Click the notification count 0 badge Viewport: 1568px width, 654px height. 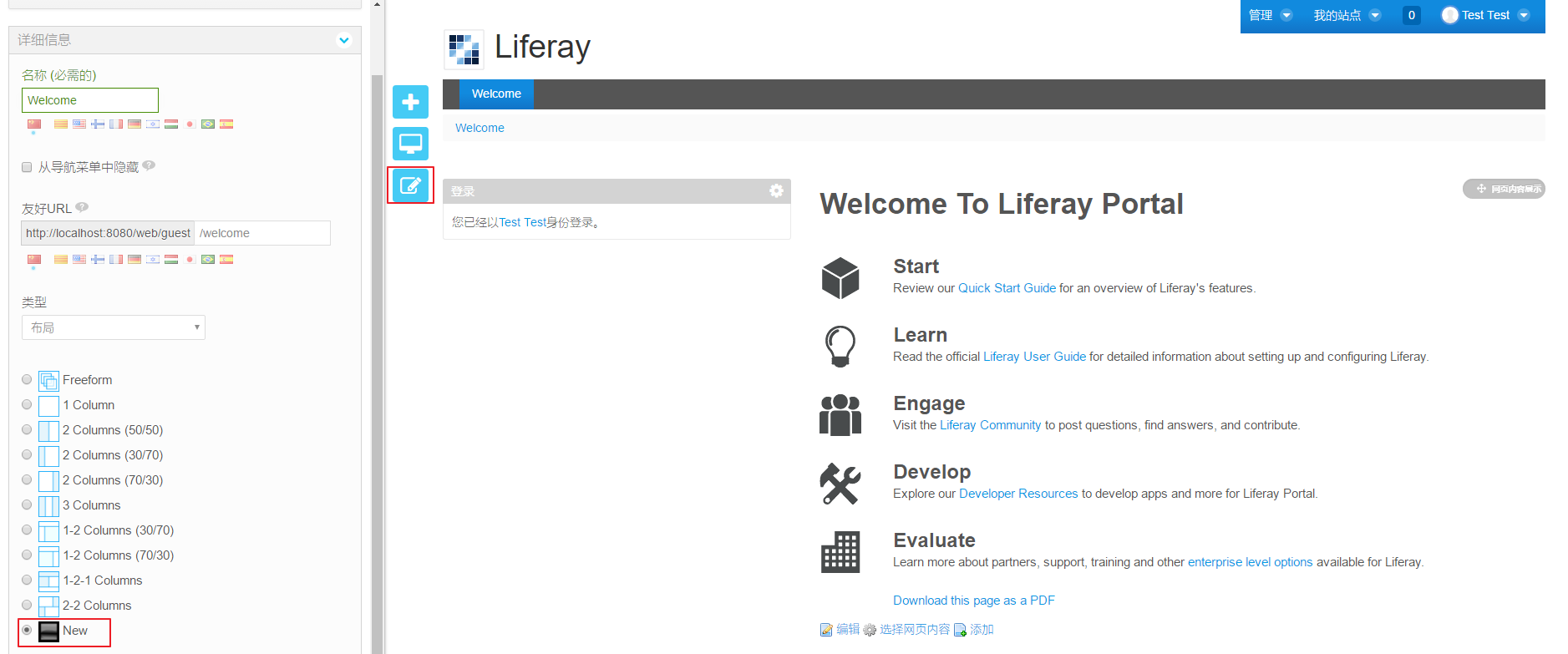point(1412,15)
